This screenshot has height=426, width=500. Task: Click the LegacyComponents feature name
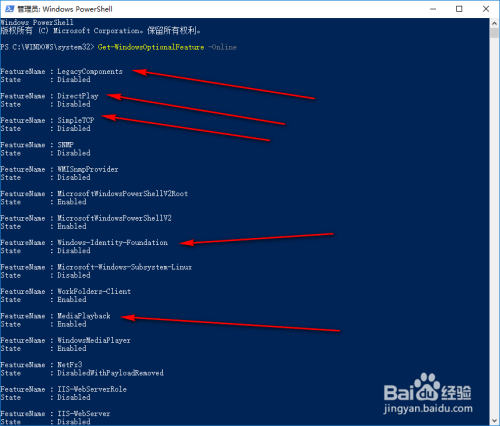90,72
